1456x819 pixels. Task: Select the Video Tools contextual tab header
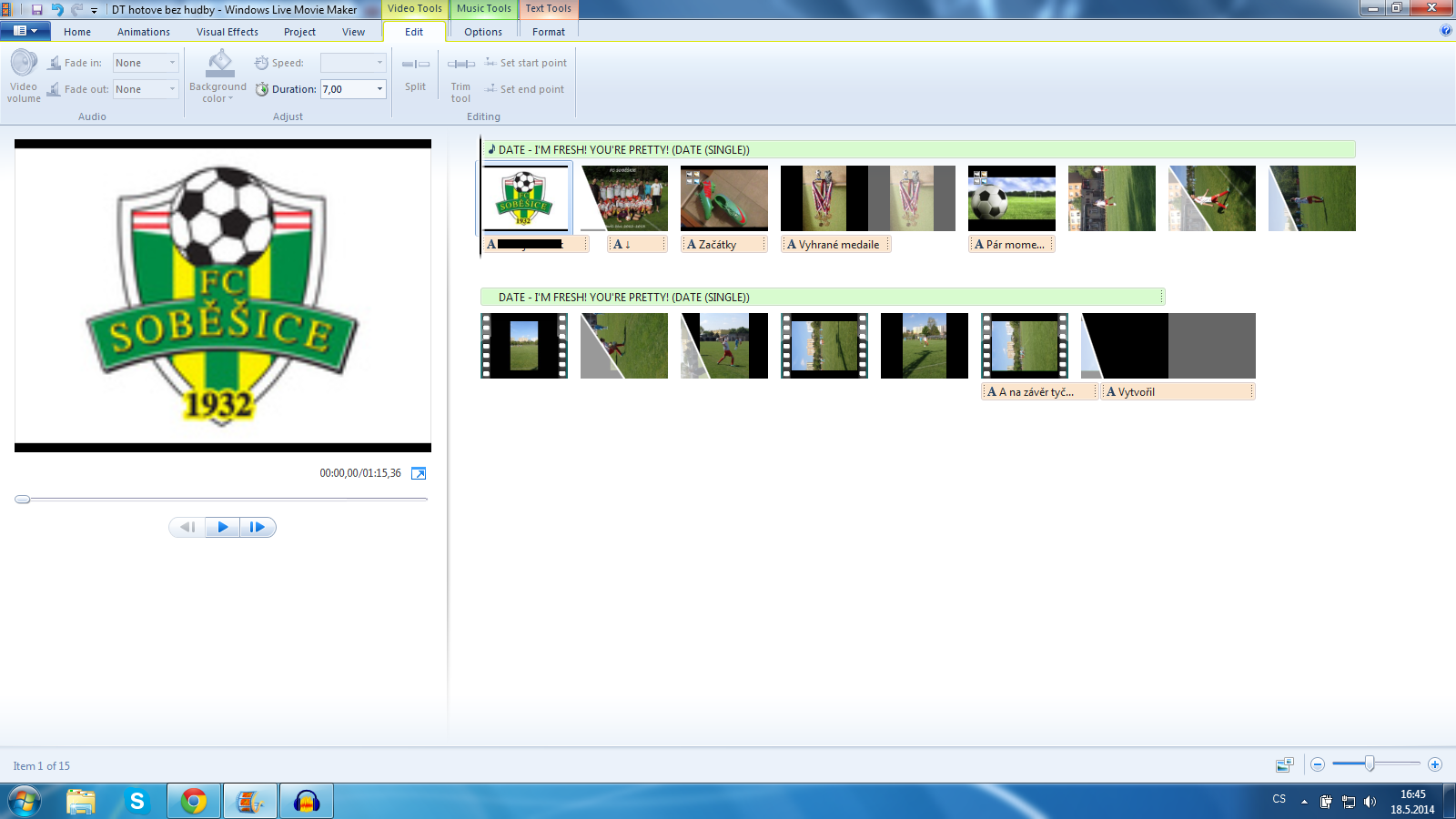(415, 9)
